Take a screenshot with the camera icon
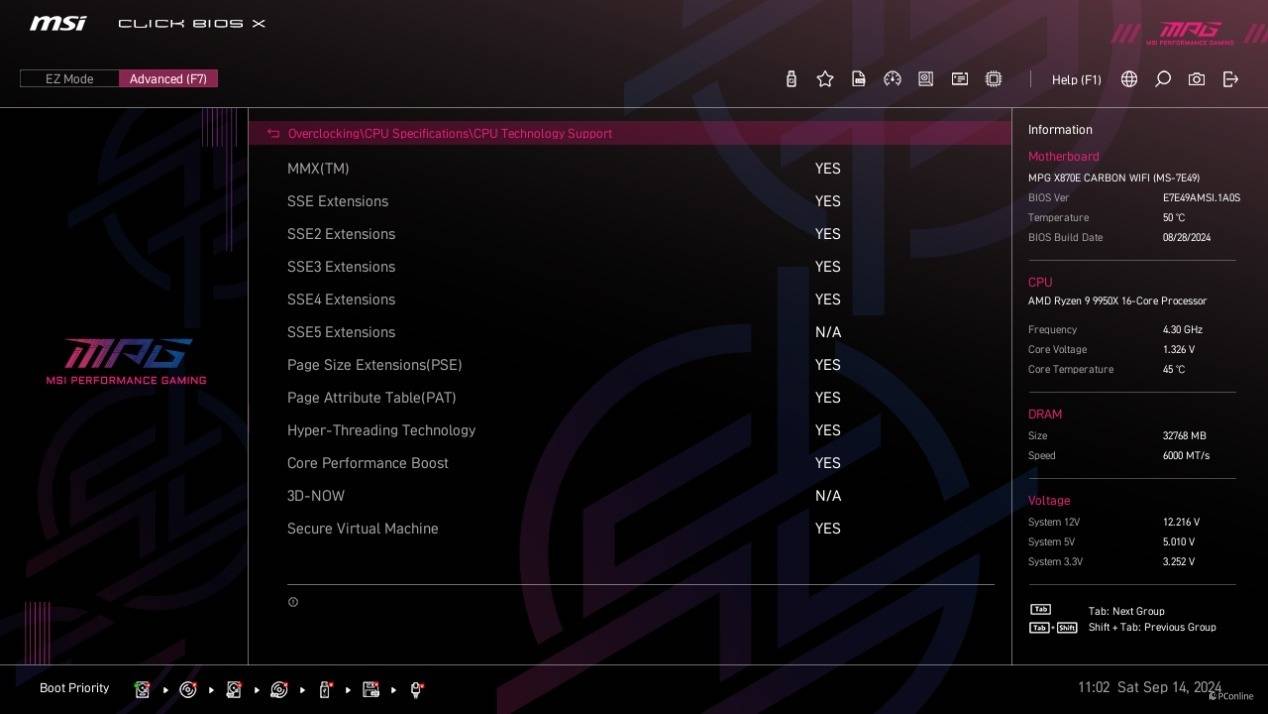 tap(1197, 79)
